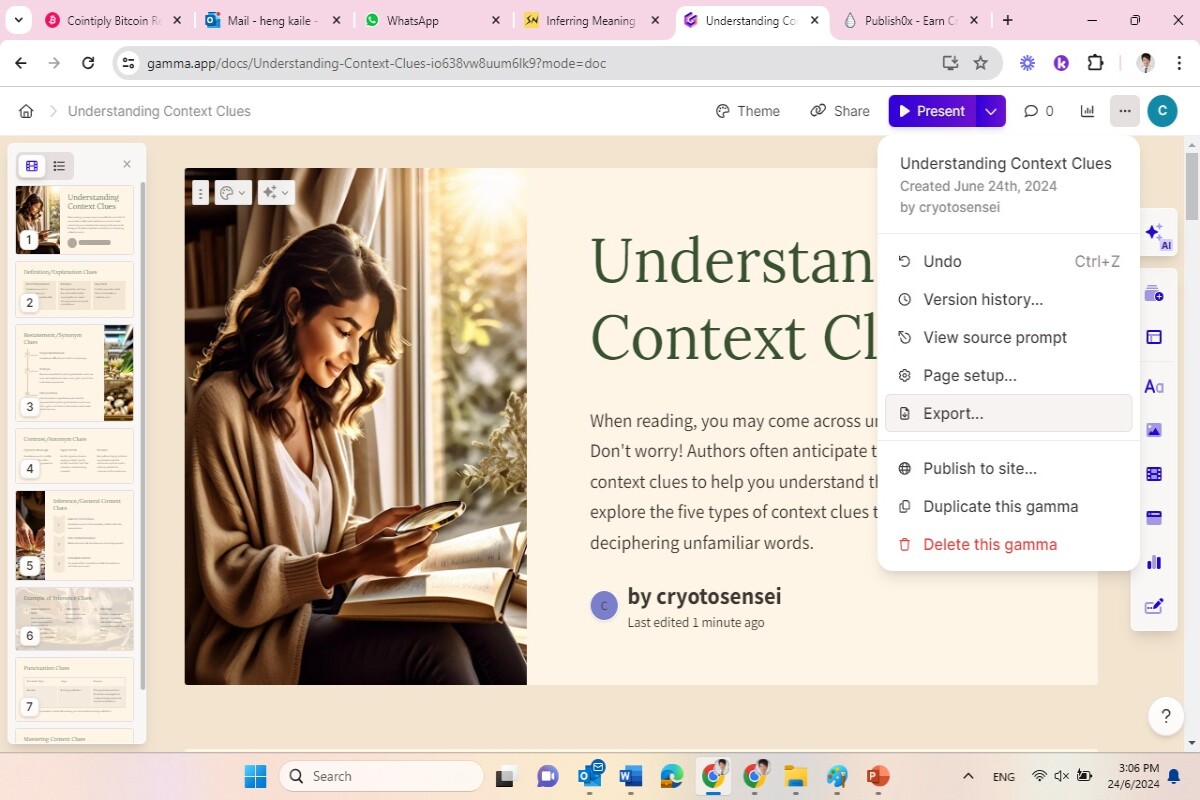Open embed apps icon in right sidebar

pyautogui.click(x=1154, y=517)
